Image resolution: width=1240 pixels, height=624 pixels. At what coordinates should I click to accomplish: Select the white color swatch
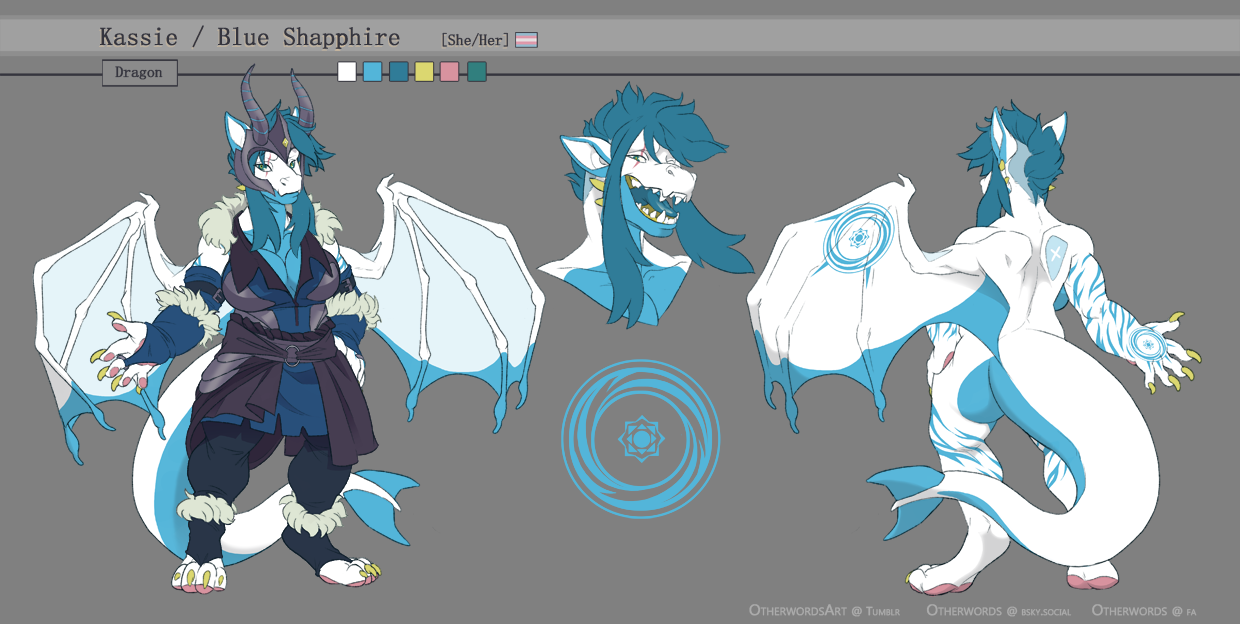pos(347,72)
